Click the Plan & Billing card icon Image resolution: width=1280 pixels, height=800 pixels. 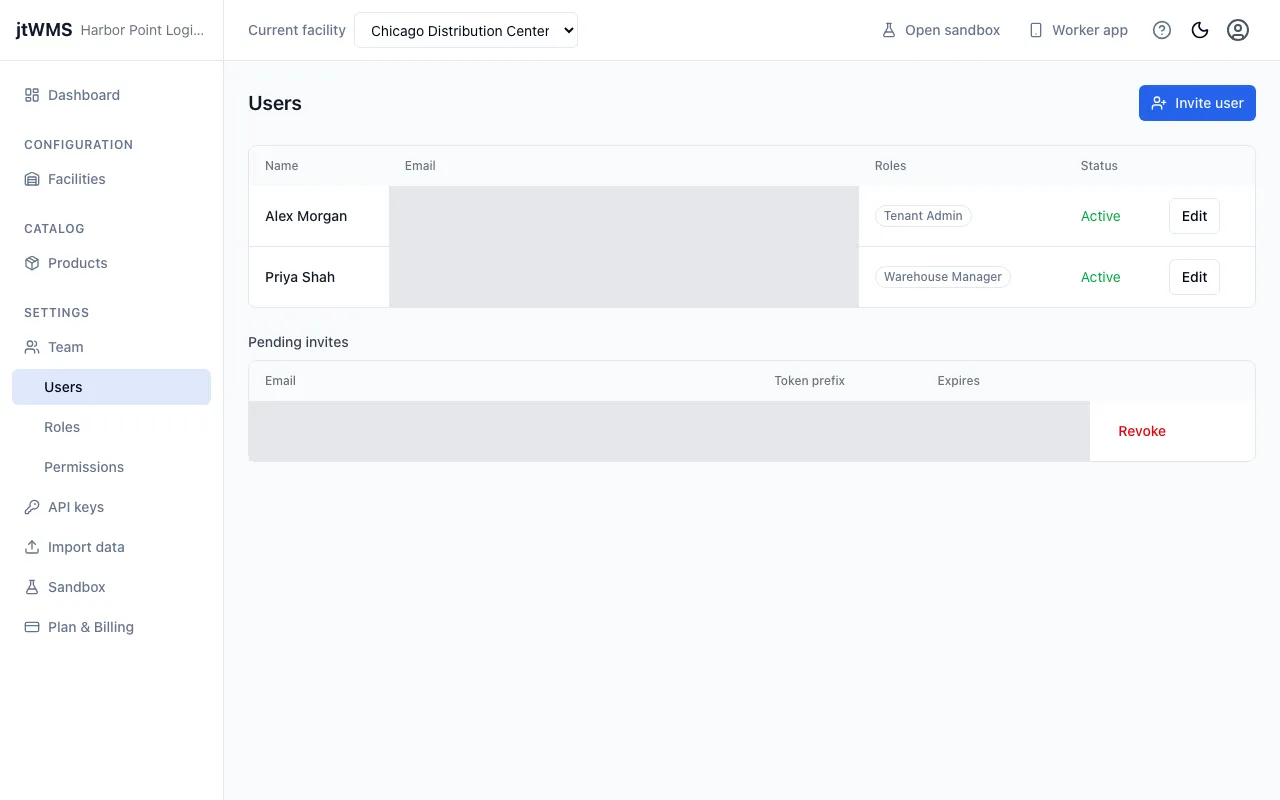point(32,627)
